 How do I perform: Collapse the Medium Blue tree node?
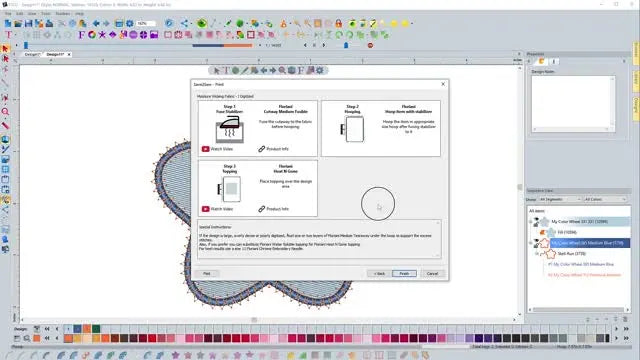pos(531,243)
